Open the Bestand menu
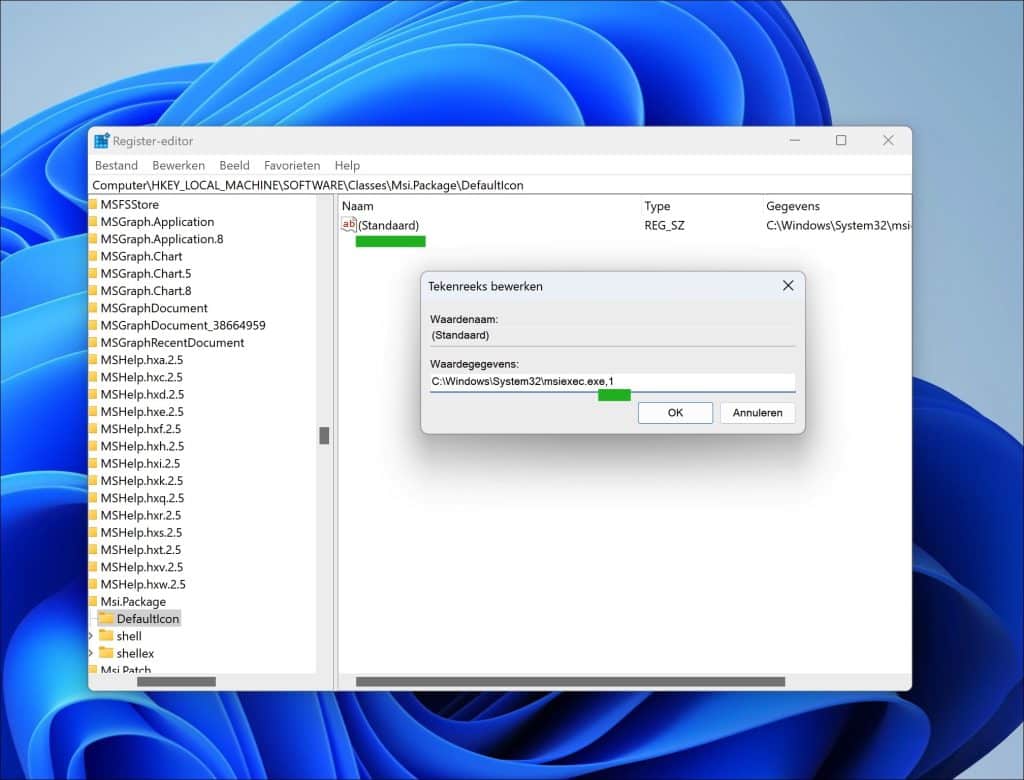This screenshot has height=780, width=1024. [116, 165]
